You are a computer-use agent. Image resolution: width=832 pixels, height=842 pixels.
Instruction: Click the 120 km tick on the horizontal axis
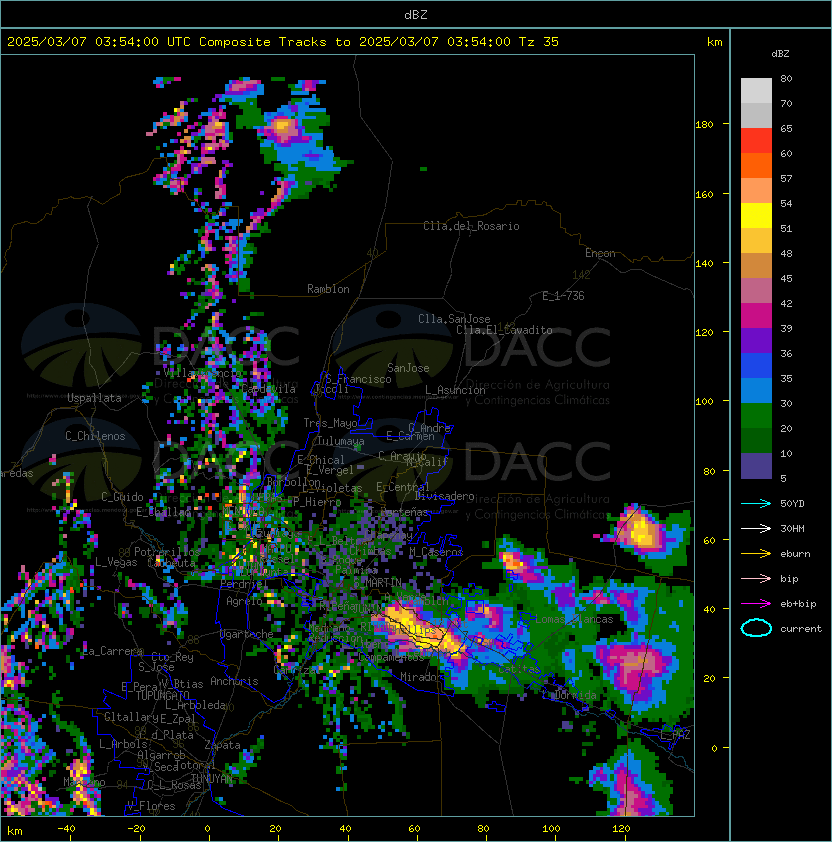pos(621,829)
